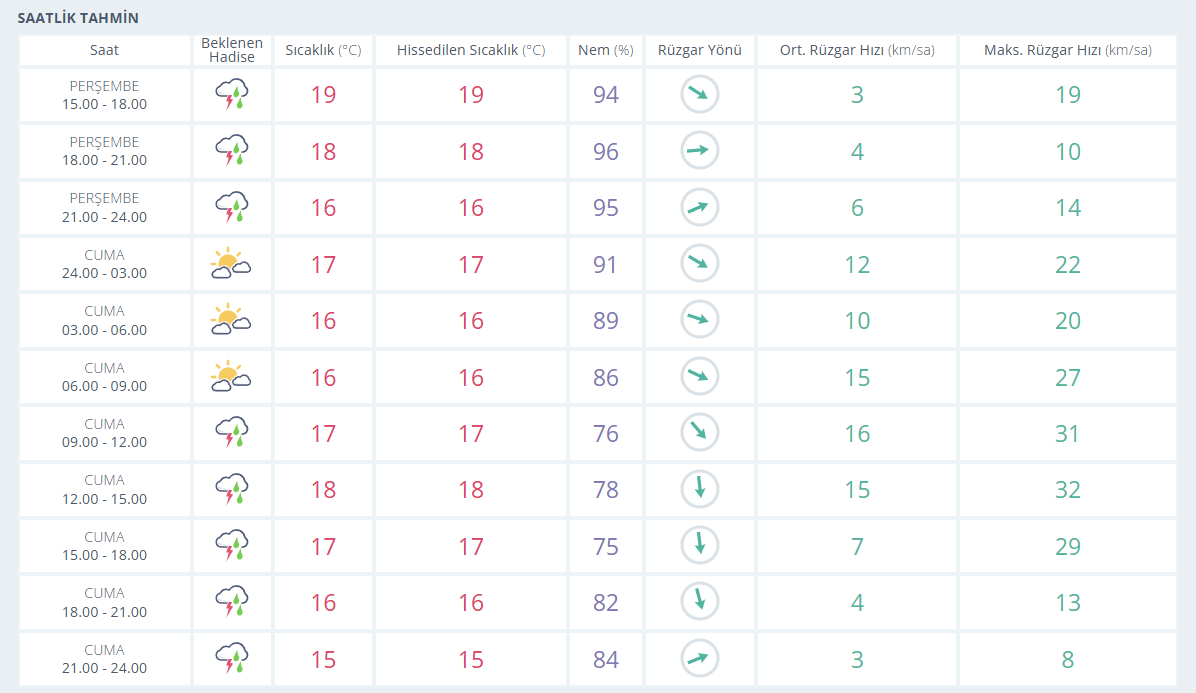Image resolution: width=1196 pixels, height=693 pixels.
Task: Click wind direction arrow for Cuma 09.00 - 12.00
Action: tap(699, 432)
